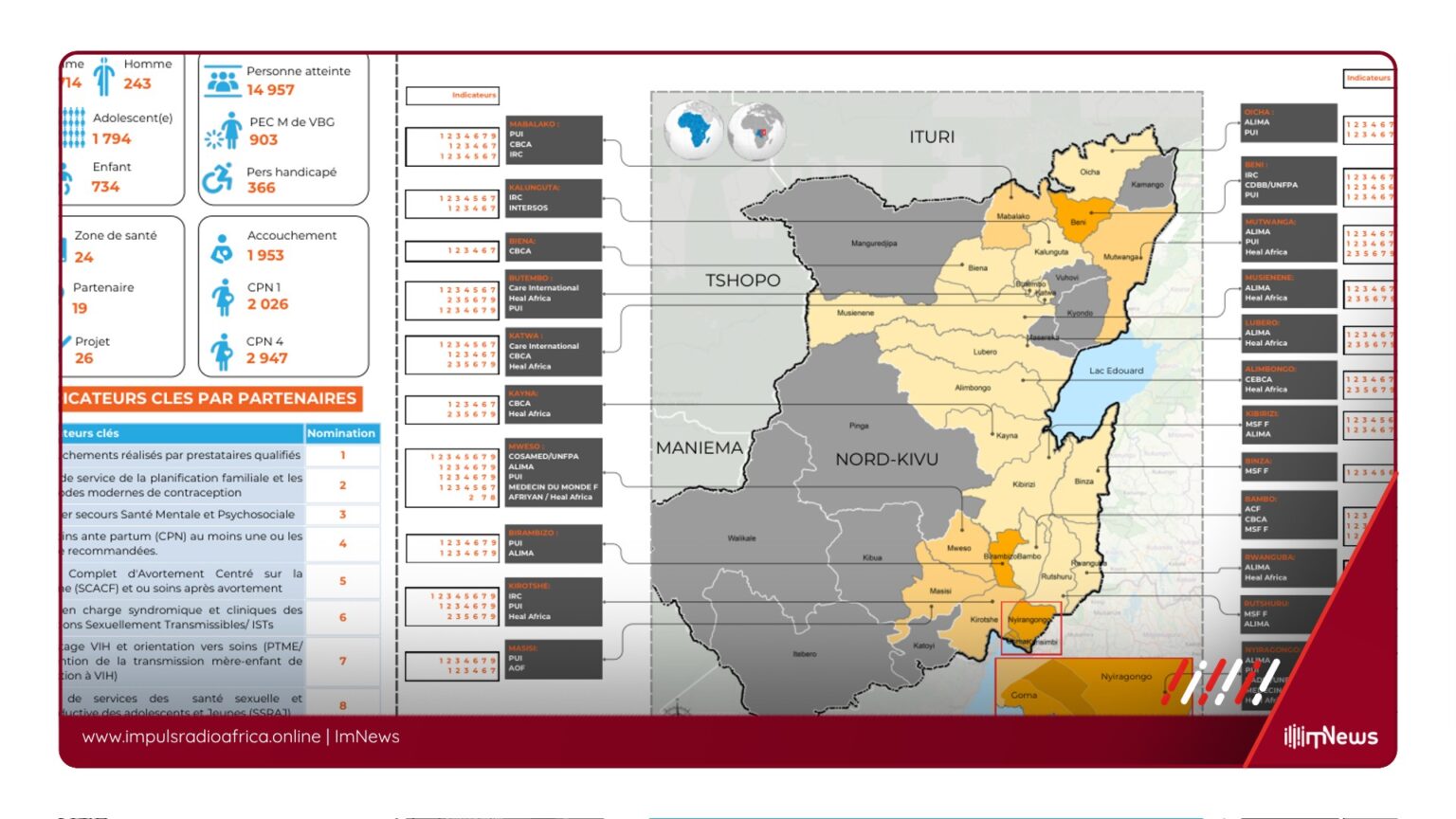The width and height of the screenshot is (1456, 819).
Task: Click the left Indicateurs label box
Action: click(x=452, y=95)
